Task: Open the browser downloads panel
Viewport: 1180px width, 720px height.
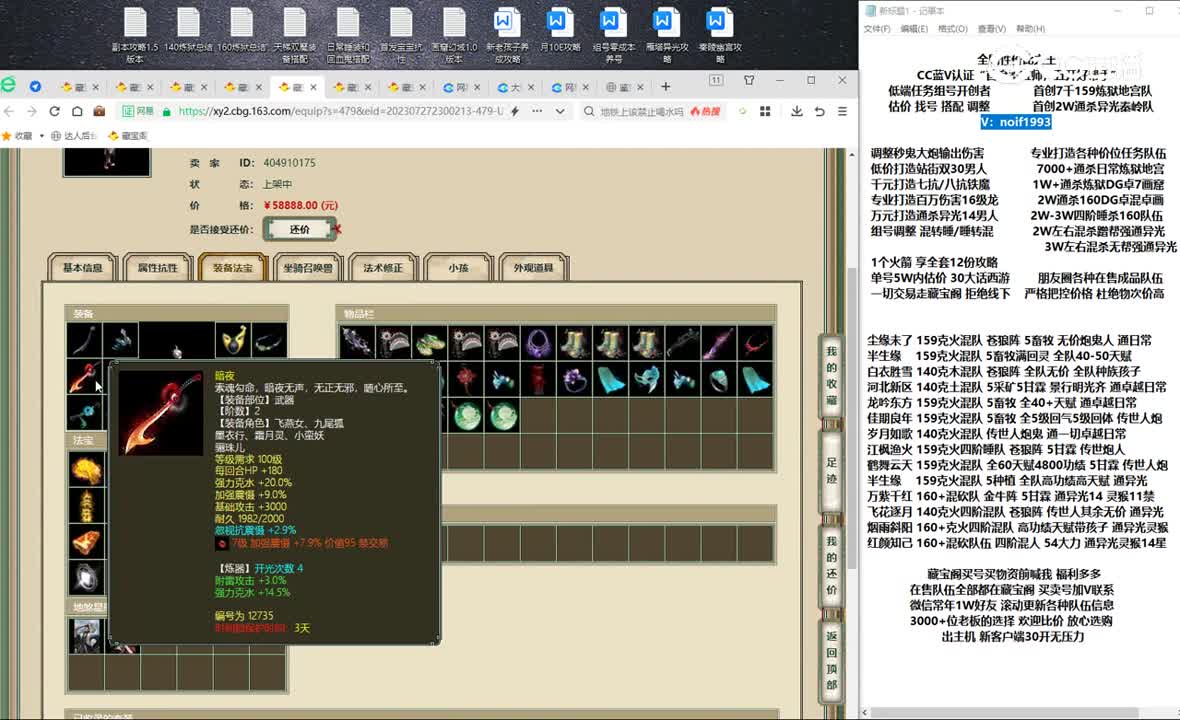Action: tap(796, 111)
